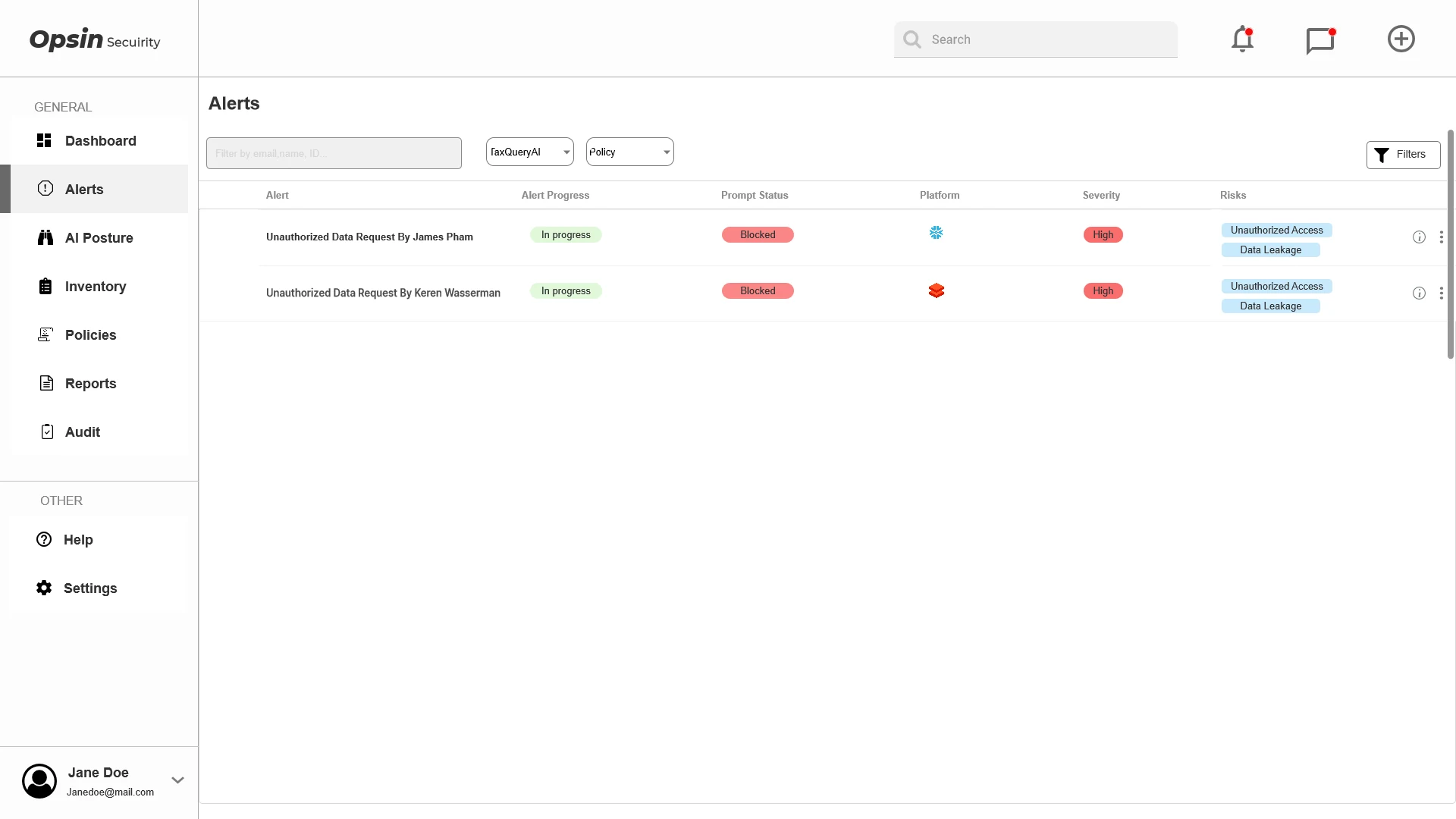Click the Alert Progress column header

pyautogui.click(x=555, y=195)
